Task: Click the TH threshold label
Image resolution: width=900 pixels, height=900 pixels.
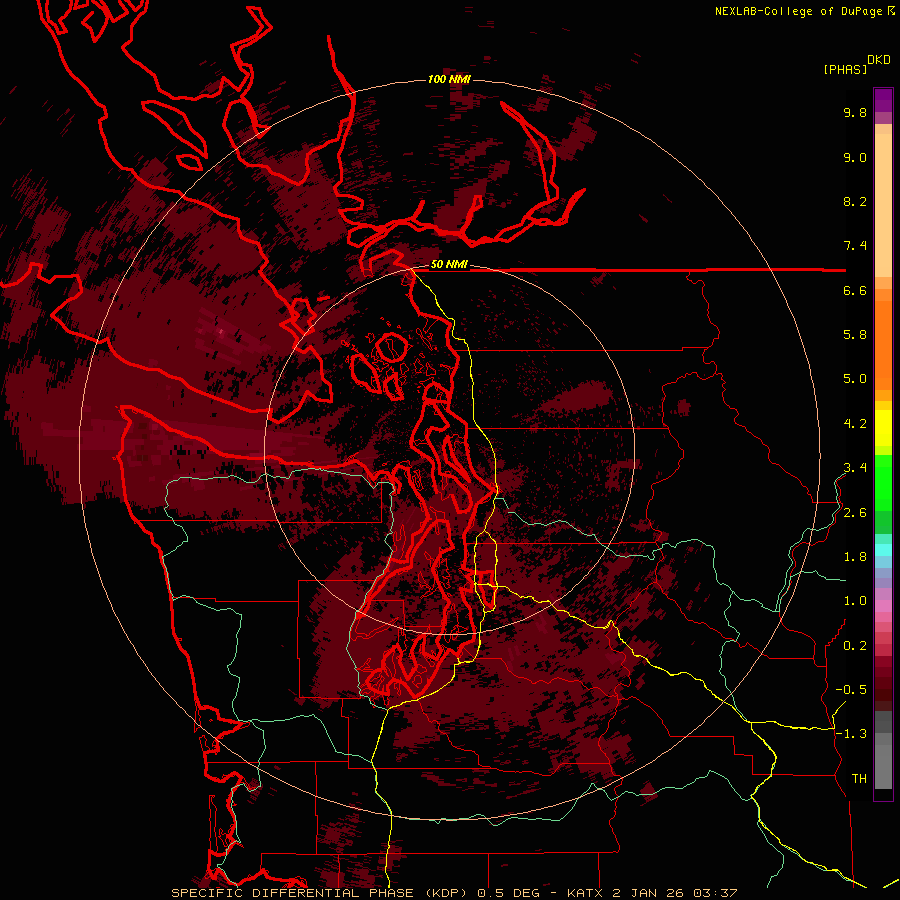Action: click(x=859, y=779)
